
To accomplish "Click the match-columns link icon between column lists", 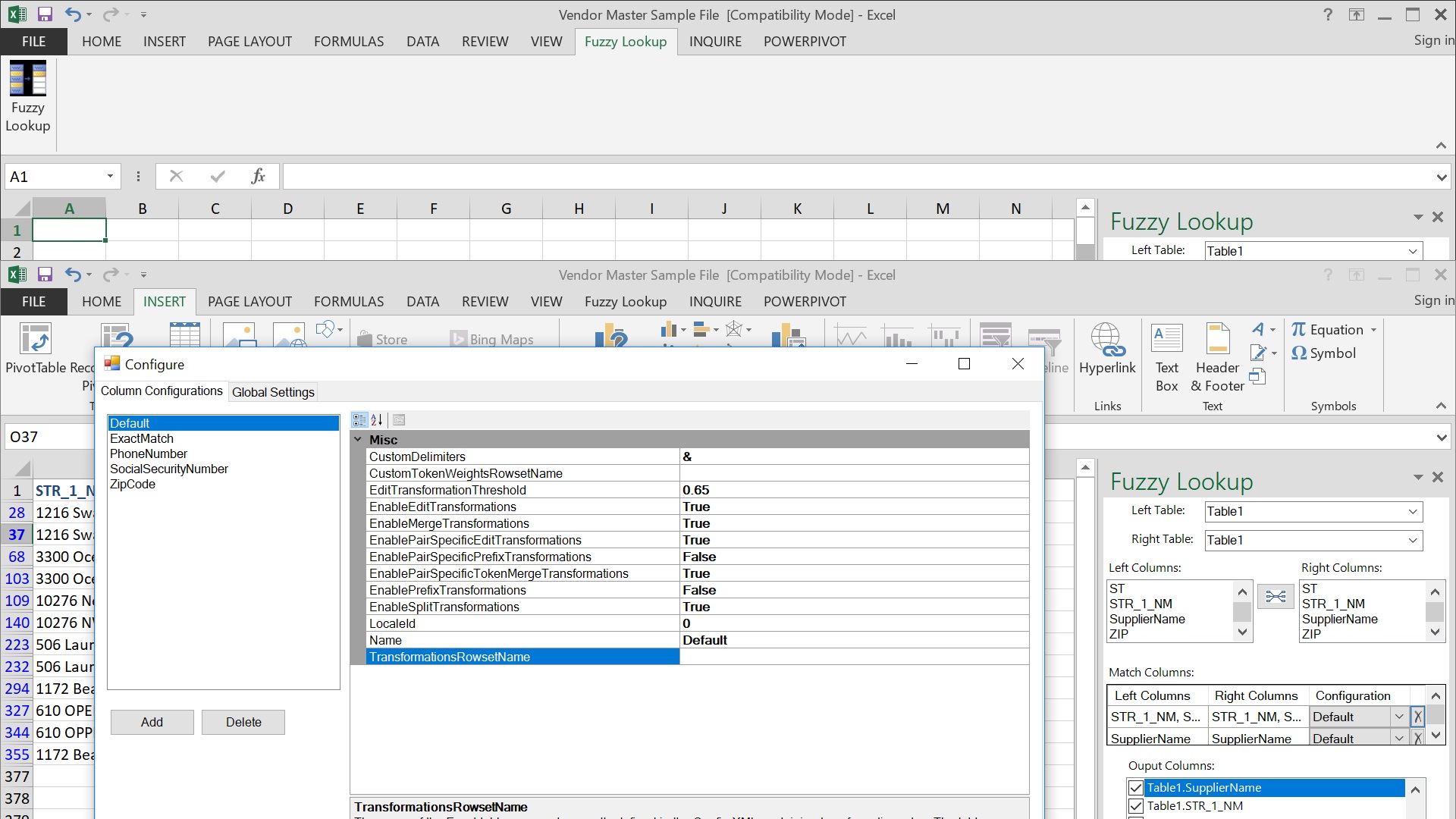I will pos(1276,597).
